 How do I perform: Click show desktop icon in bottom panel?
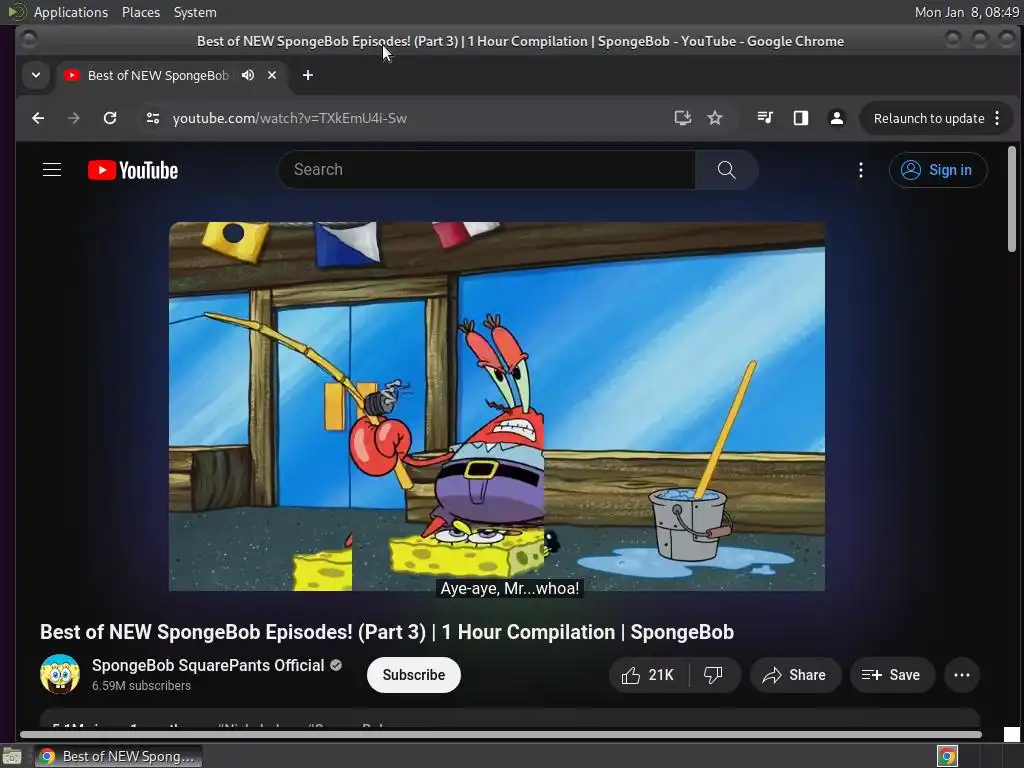12,756
